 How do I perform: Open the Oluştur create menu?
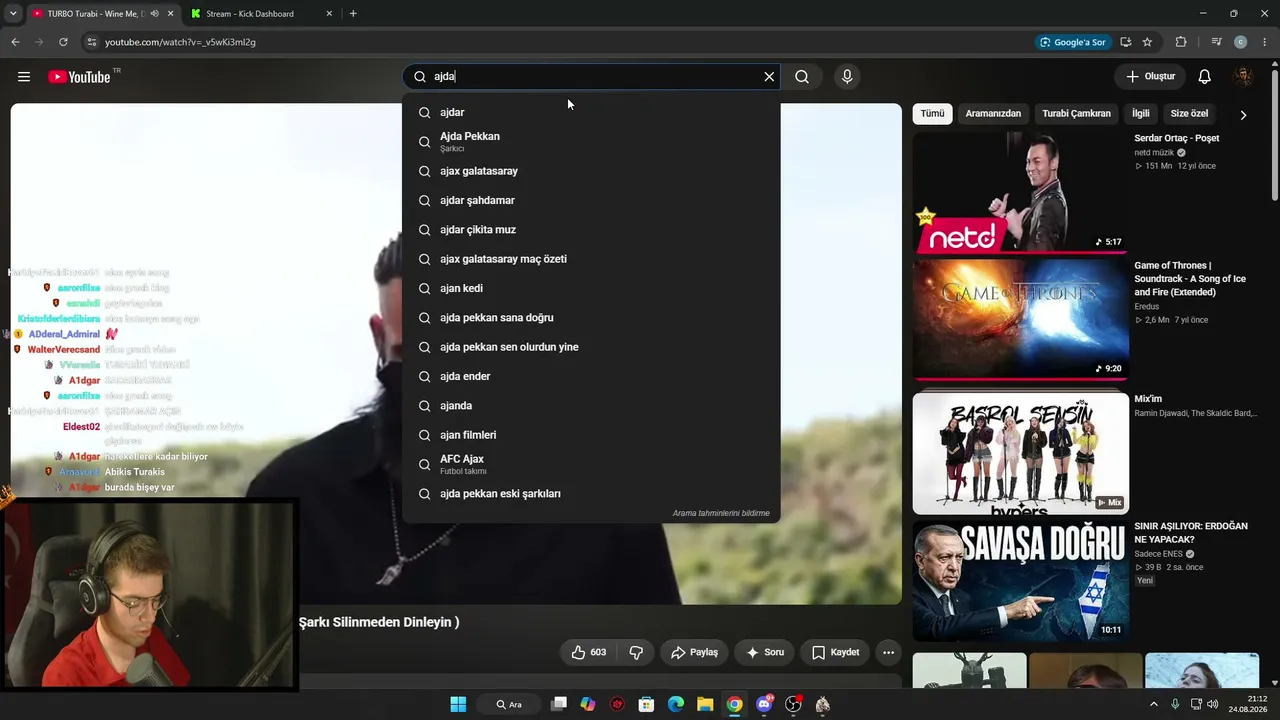pos(1150,77)
